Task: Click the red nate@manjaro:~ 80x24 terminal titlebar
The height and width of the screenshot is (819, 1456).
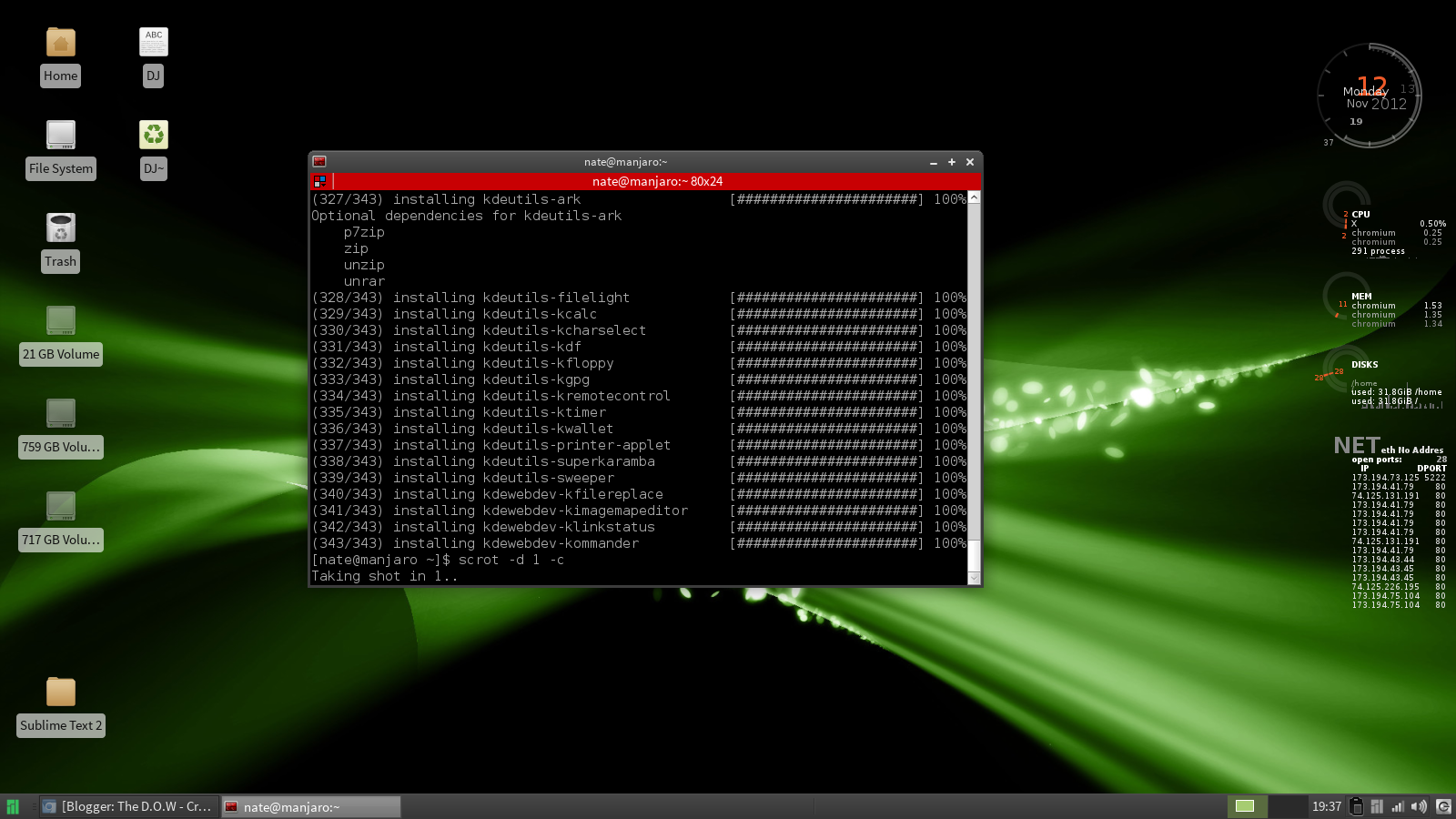Action: pyautogui.click(x=657, y=181)
